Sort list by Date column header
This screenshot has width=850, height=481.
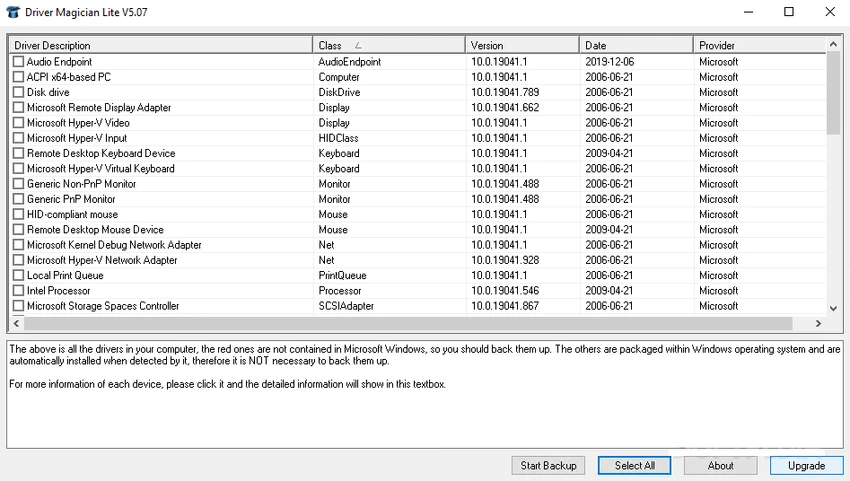click(636, 46)
